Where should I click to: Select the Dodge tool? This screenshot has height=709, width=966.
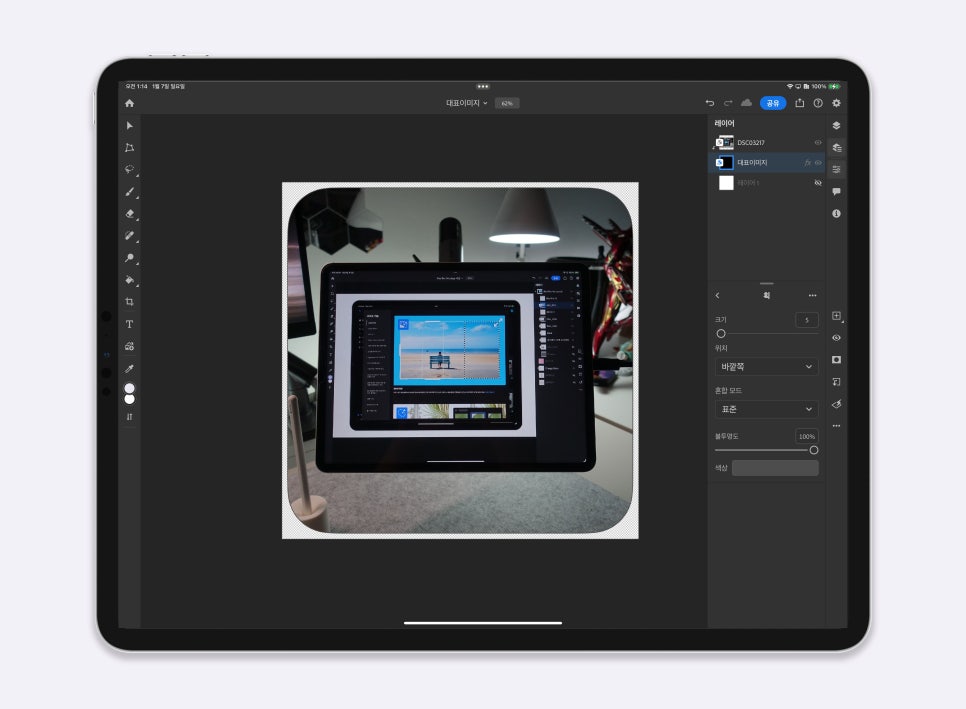point(129,257)
